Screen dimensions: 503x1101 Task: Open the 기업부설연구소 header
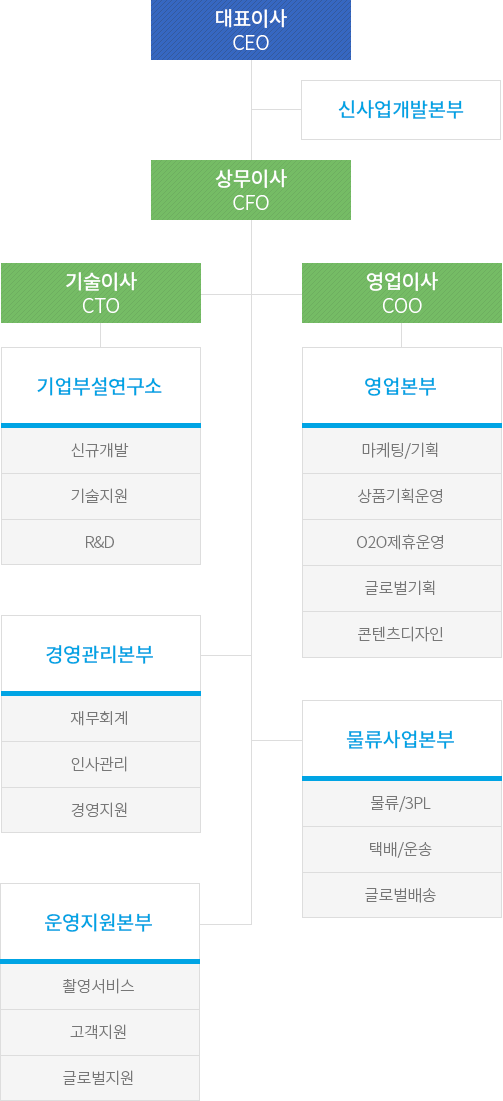tap(100, 385)
